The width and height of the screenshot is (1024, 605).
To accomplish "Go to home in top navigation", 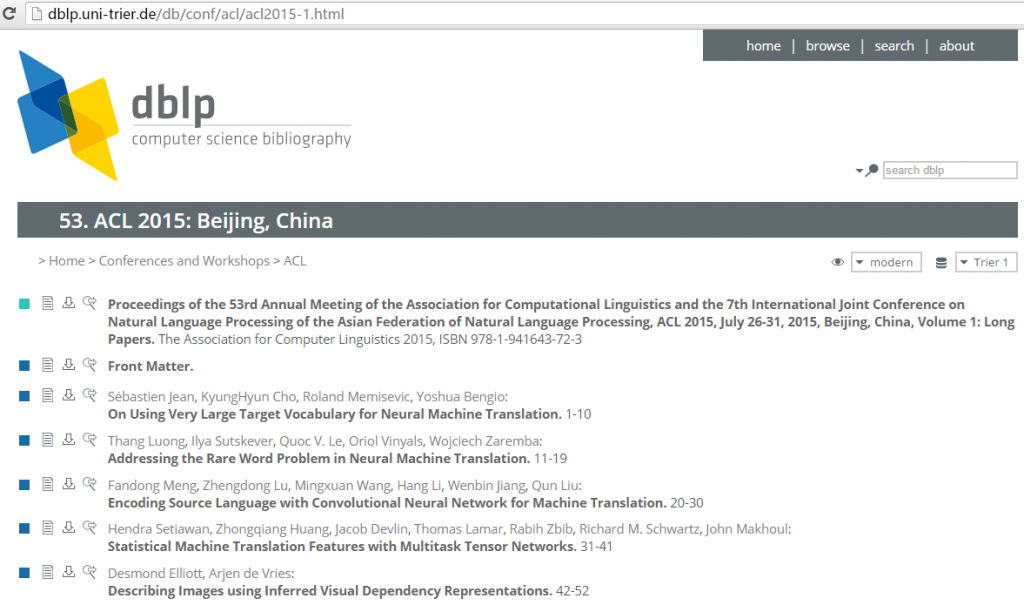I will 763,46.
